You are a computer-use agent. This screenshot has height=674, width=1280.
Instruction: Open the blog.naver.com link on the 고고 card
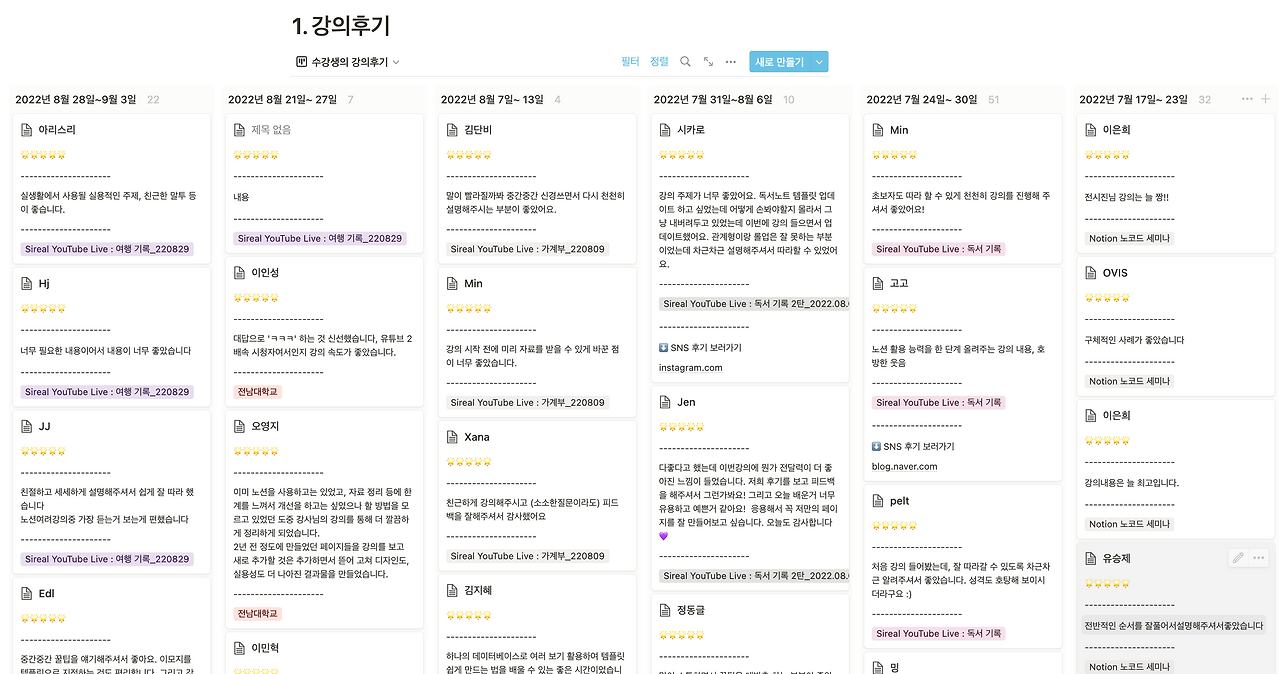pos(905,466)
